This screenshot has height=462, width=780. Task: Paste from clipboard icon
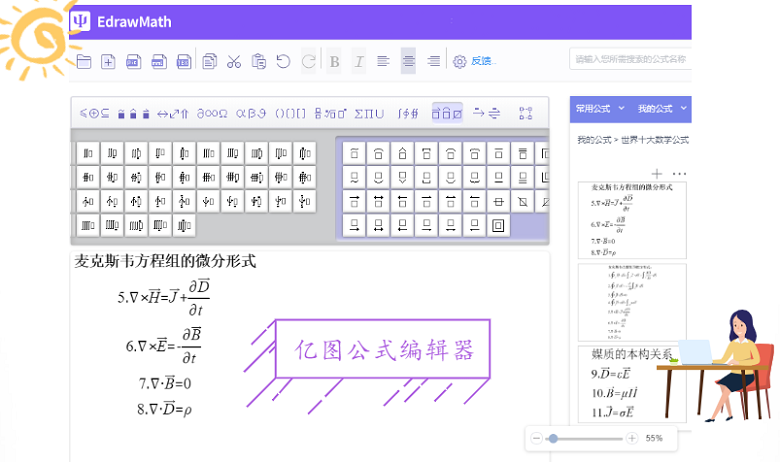pyautogui.click(x=259, y=61)
